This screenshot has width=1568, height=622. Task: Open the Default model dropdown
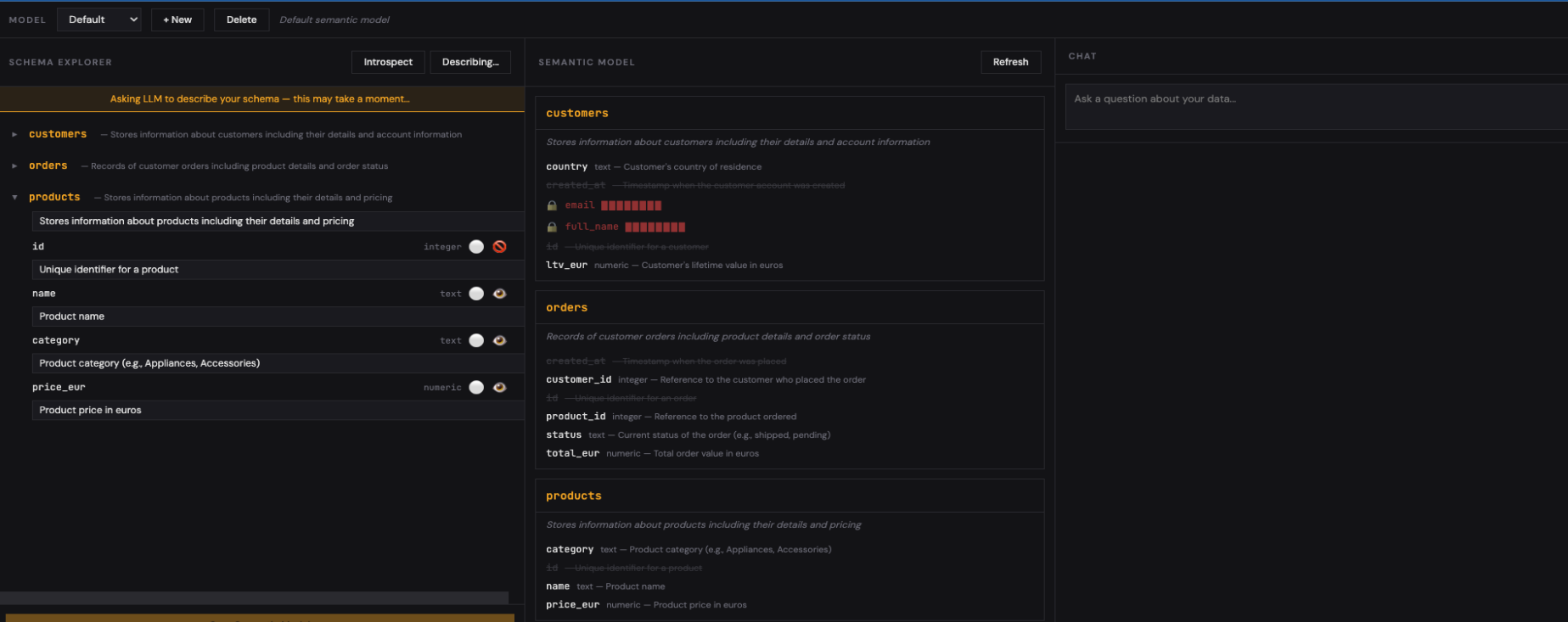99,20
